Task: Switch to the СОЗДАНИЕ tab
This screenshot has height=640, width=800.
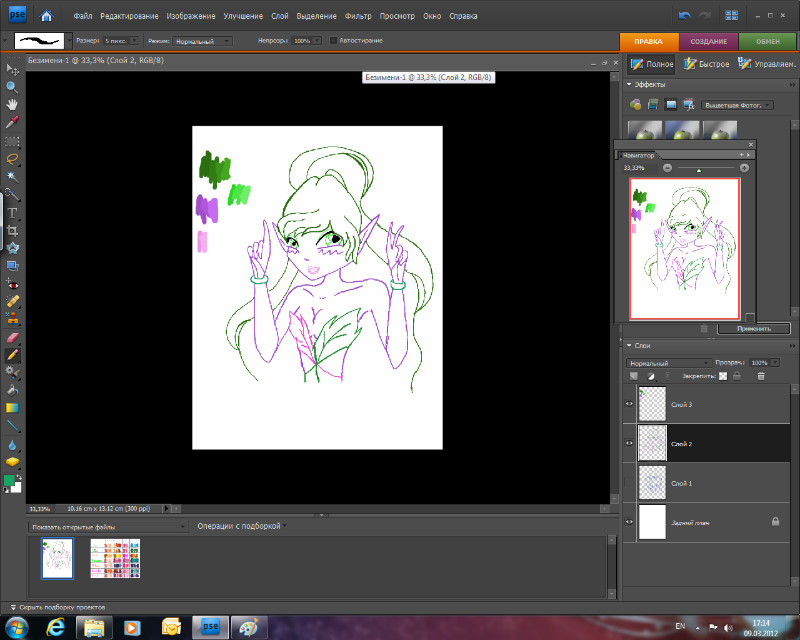Action: (708, 41)
